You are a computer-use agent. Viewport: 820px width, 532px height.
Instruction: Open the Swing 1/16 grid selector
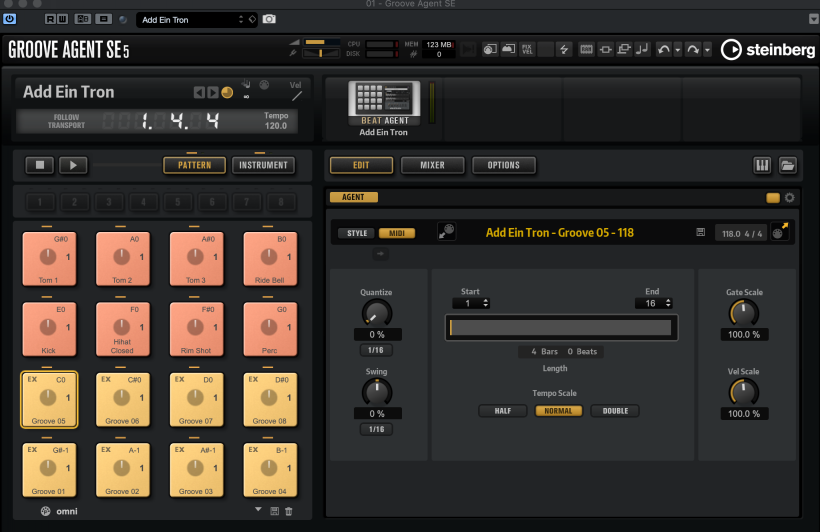click(376, 429)
